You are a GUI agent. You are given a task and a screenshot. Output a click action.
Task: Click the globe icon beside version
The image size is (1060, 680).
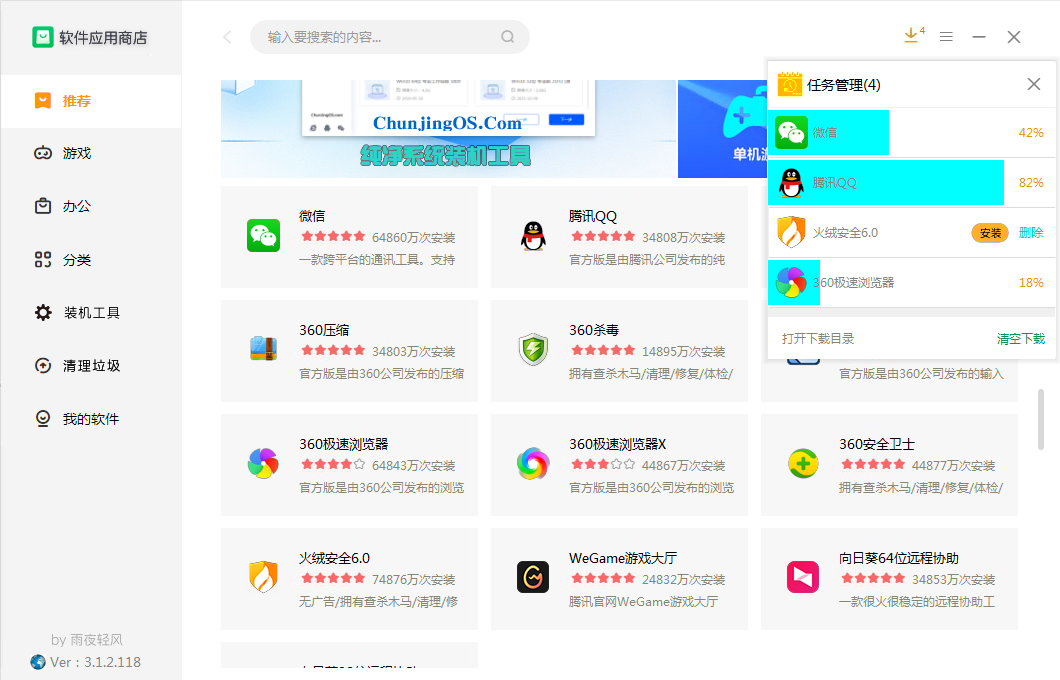[38, 662]
